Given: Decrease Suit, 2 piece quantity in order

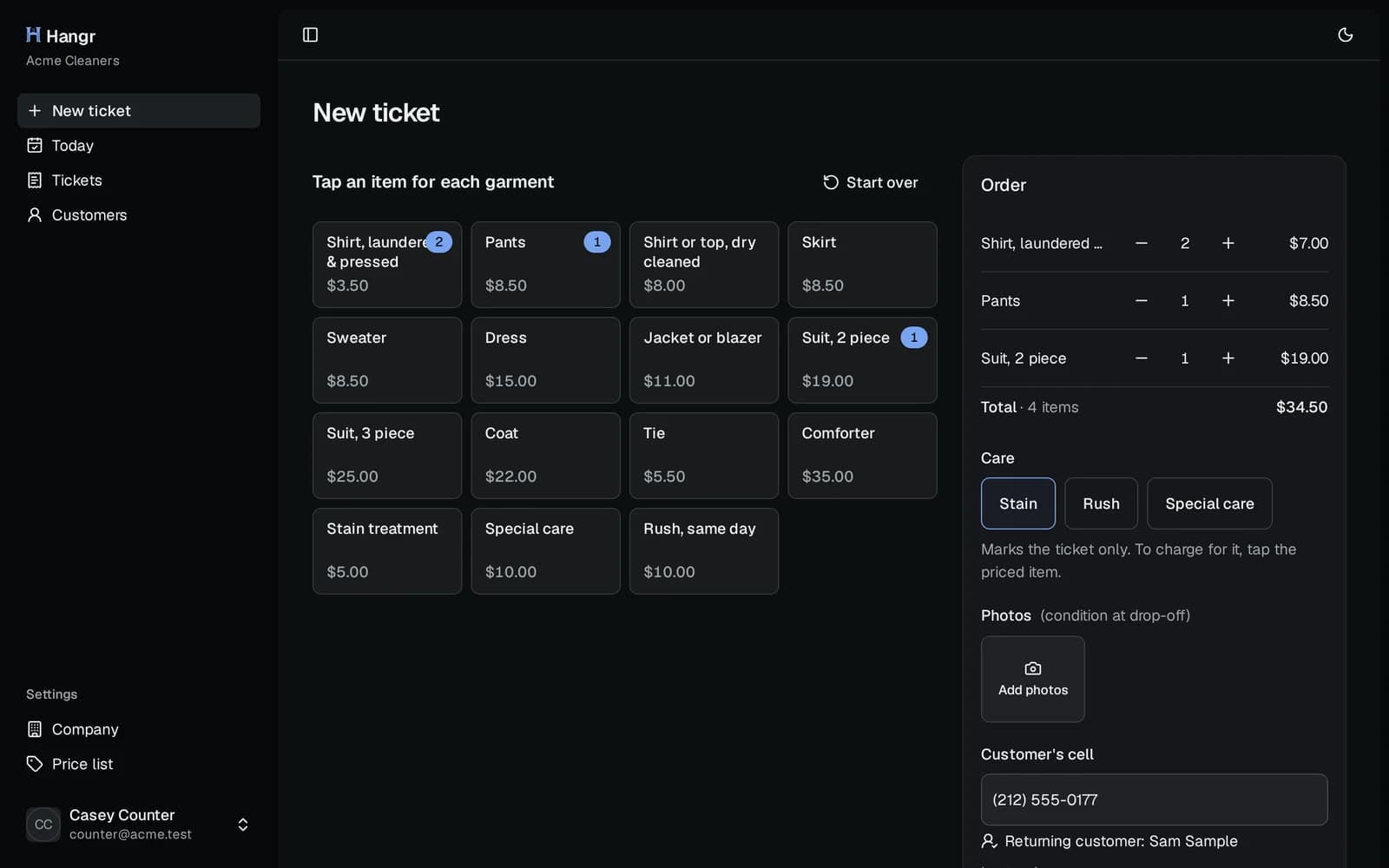Looking at the screenshot, I should [x=1142, y=358].
